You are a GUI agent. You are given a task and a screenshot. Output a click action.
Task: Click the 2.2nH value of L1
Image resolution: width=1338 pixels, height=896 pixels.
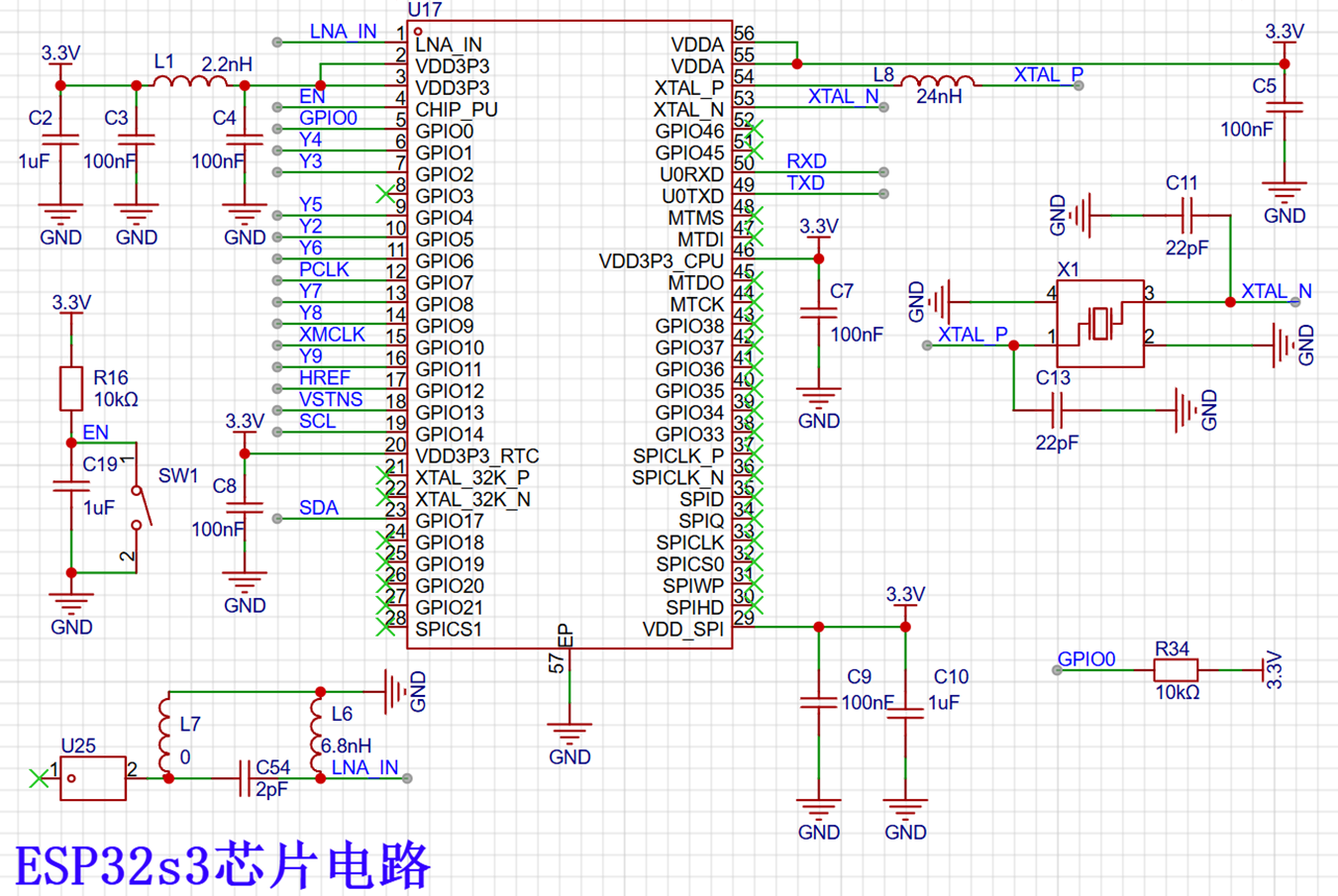click(x=227, y=64)
